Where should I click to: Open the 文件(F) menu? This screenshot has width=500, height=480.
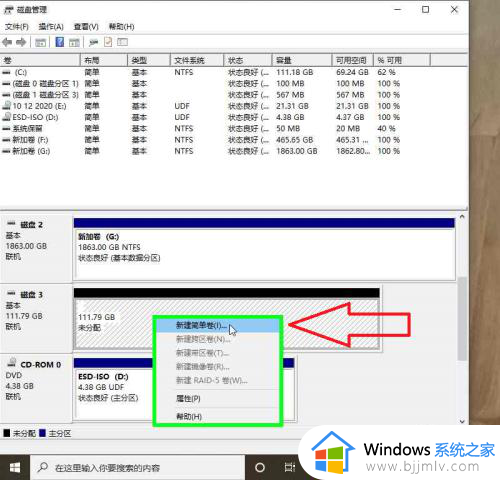[17, 27]
